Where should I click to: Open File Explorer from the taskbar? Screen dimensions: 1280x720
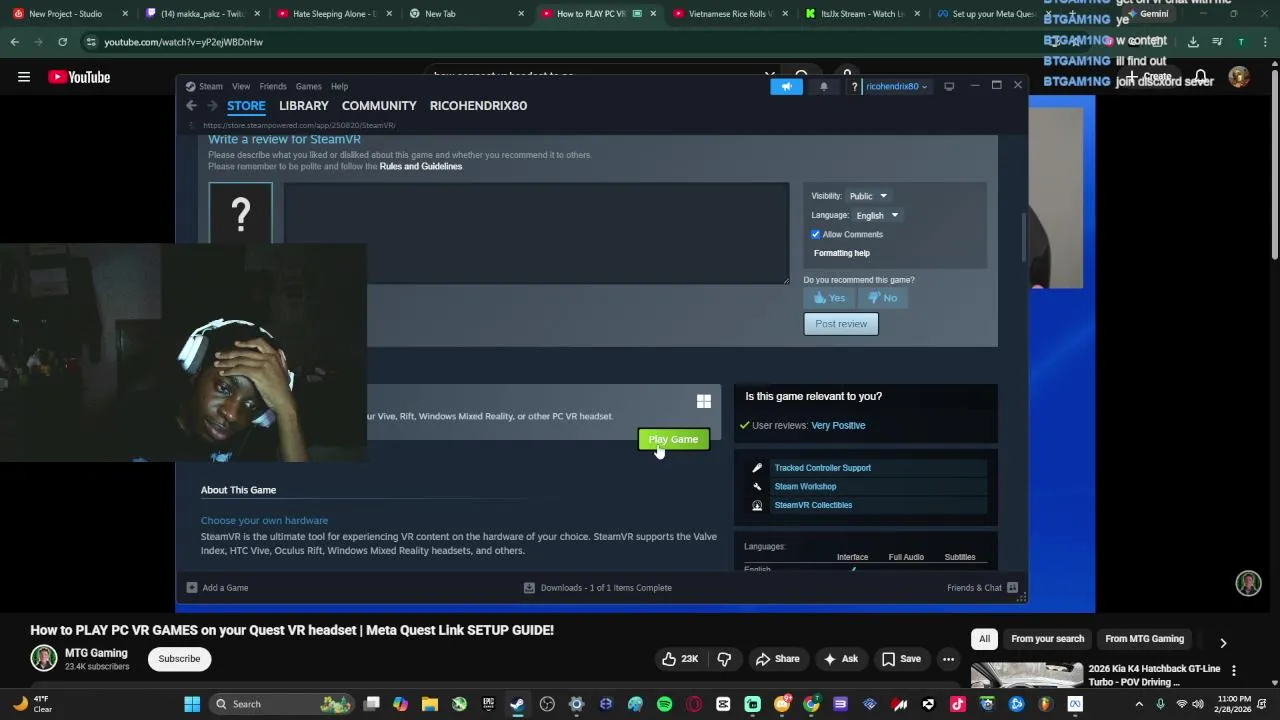429,704
